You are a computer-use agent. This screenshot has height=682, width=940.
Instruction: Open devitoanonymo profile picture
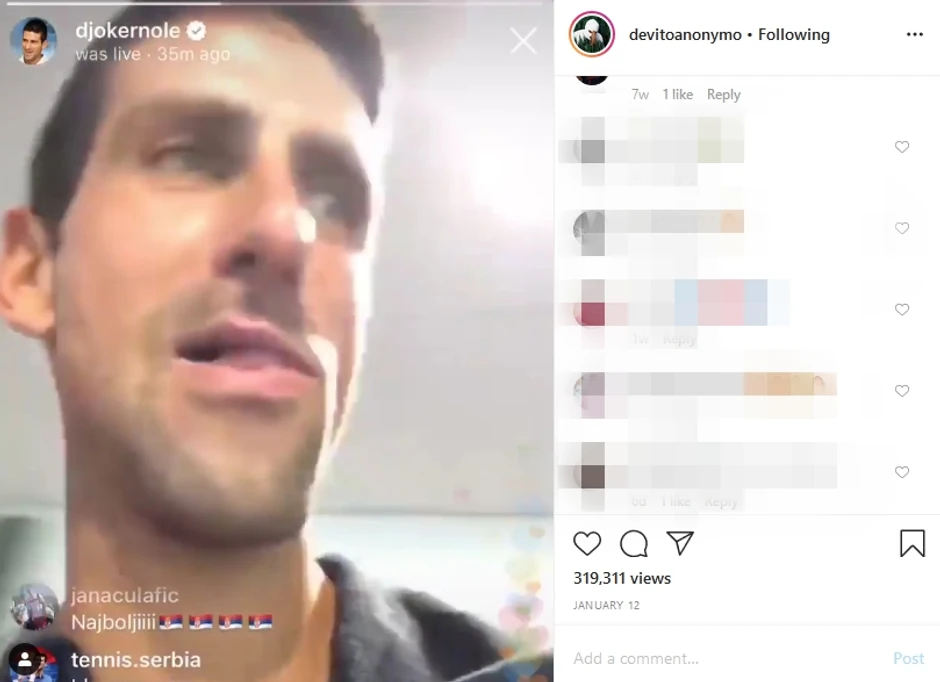[x=592, y=35]
